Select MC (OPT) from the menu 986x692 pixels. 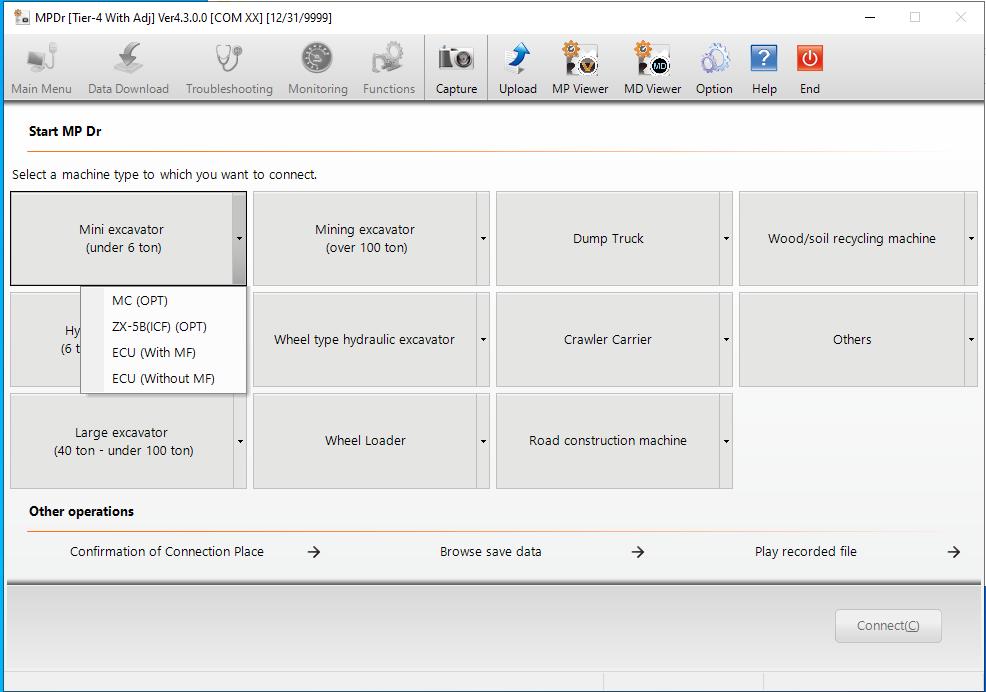tap(140, 300)
